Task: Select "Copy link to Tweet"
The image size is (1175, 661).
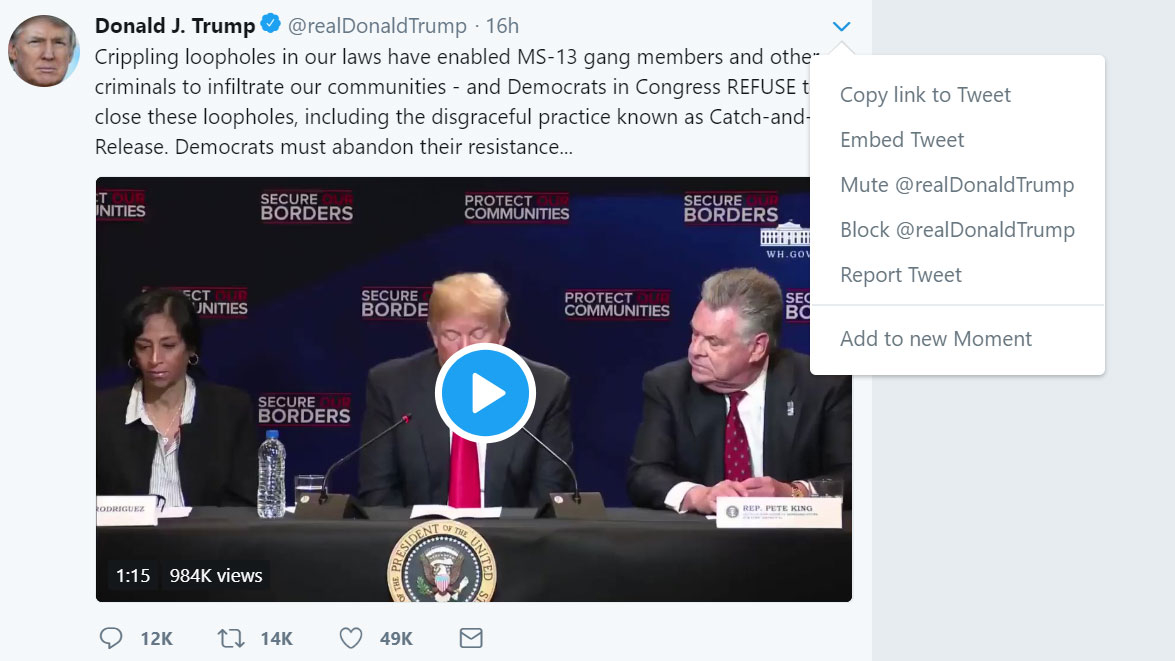Action: tap(925, 95)
